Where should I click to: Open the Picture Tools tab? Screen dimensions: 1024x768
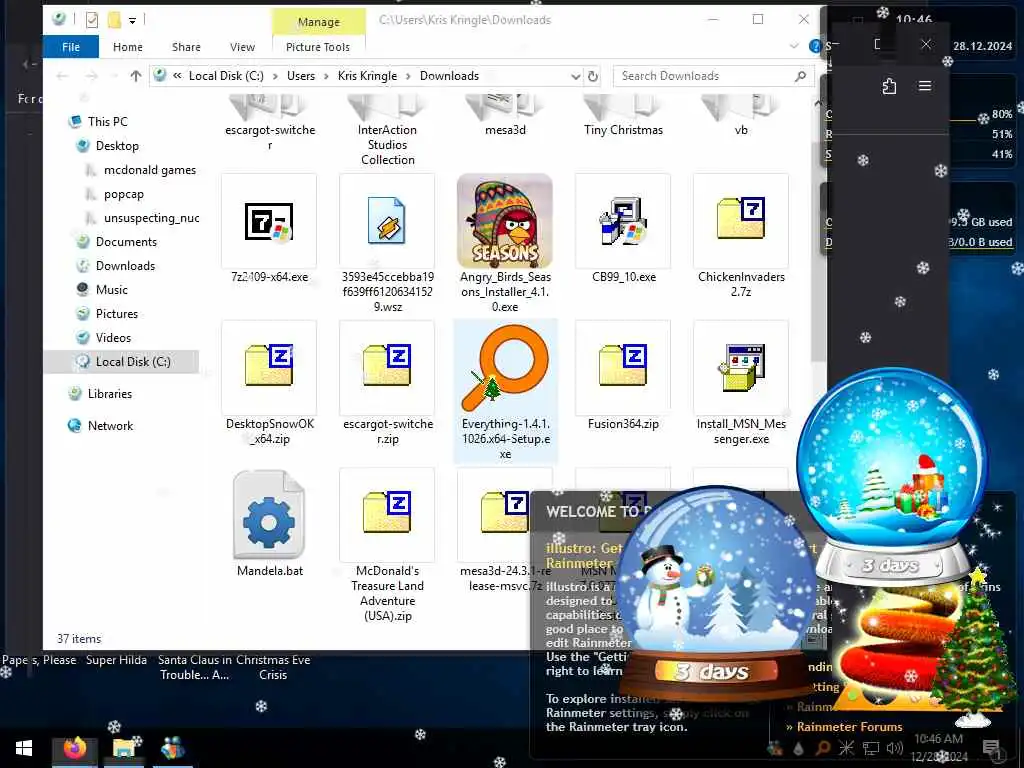[318, 47]
